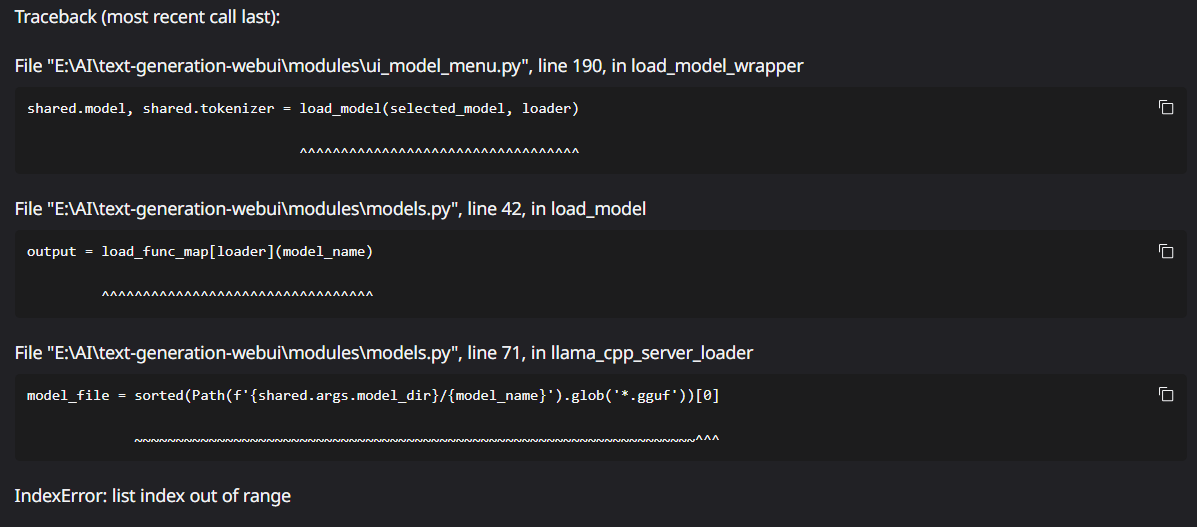Click the 'shared.model, shared.tokenizer' code line
This screenshot has height=527, width=1197.
coord(303,108)
